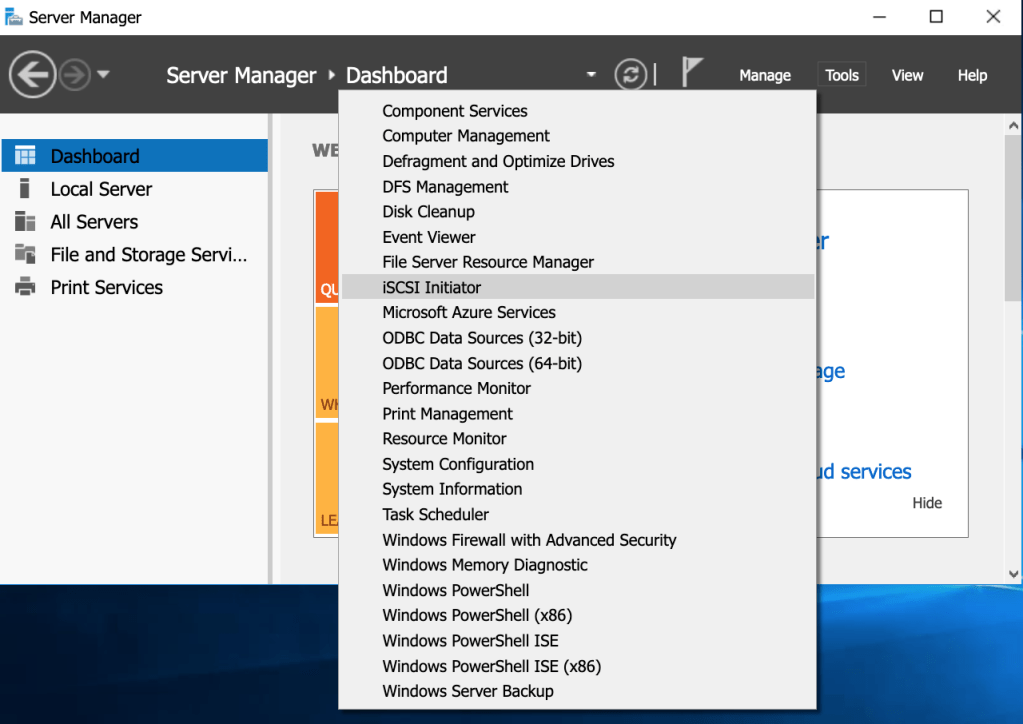The image size is (1023, 724).
Task: Click the notifications flag icon
Action: coord(692,72)
